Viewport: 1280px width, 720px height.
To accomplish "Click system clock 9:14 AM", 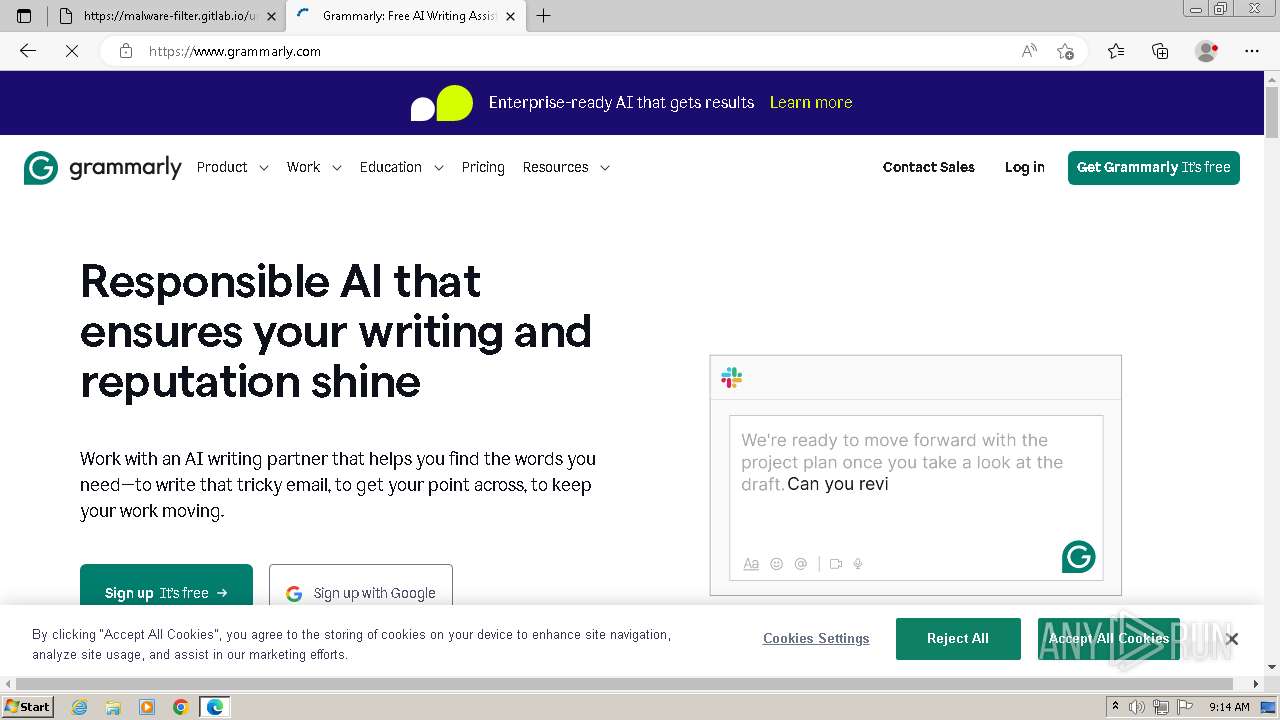I will [1229, 707].
